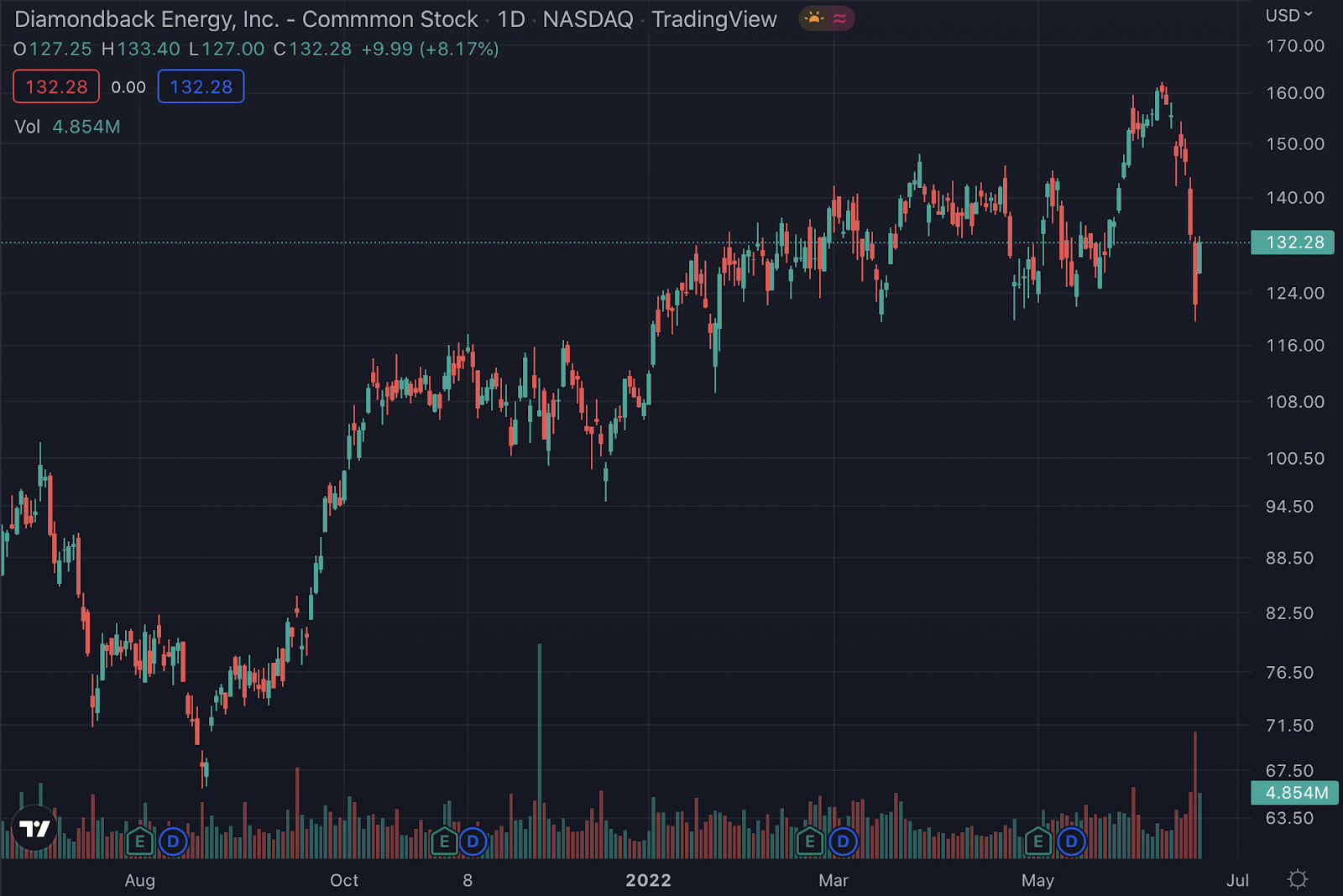Viewport: 1343px width, 896px height.
Task: Open the earnings marker near Aug
Action: 139,841
